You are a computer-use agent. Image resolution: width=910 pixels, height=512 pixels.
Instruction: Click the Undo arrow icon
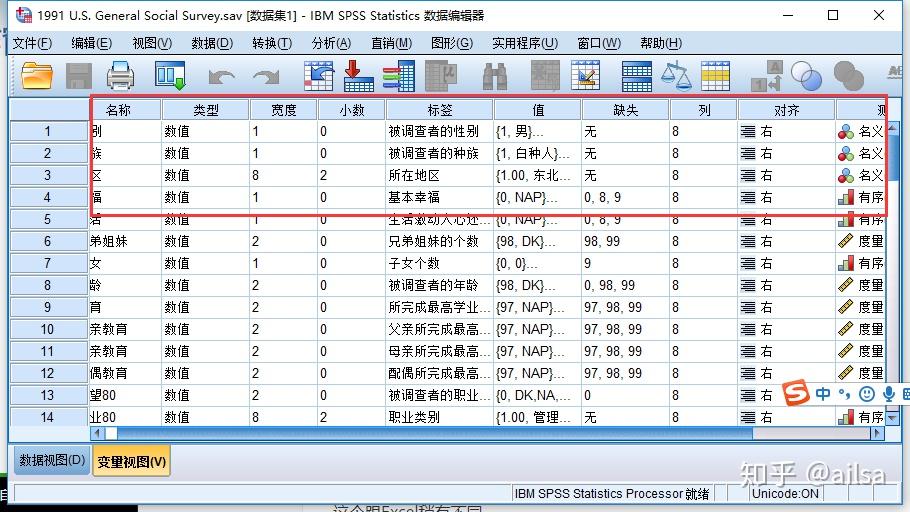tap(222, 77)
